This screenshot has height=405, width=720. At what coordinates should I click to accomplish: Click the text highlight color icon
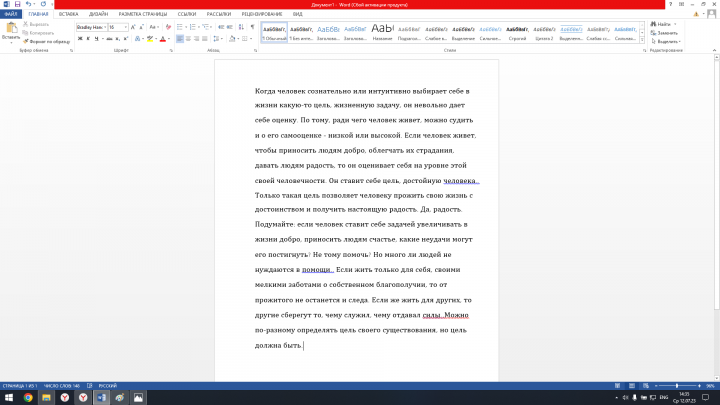point(150,39)
